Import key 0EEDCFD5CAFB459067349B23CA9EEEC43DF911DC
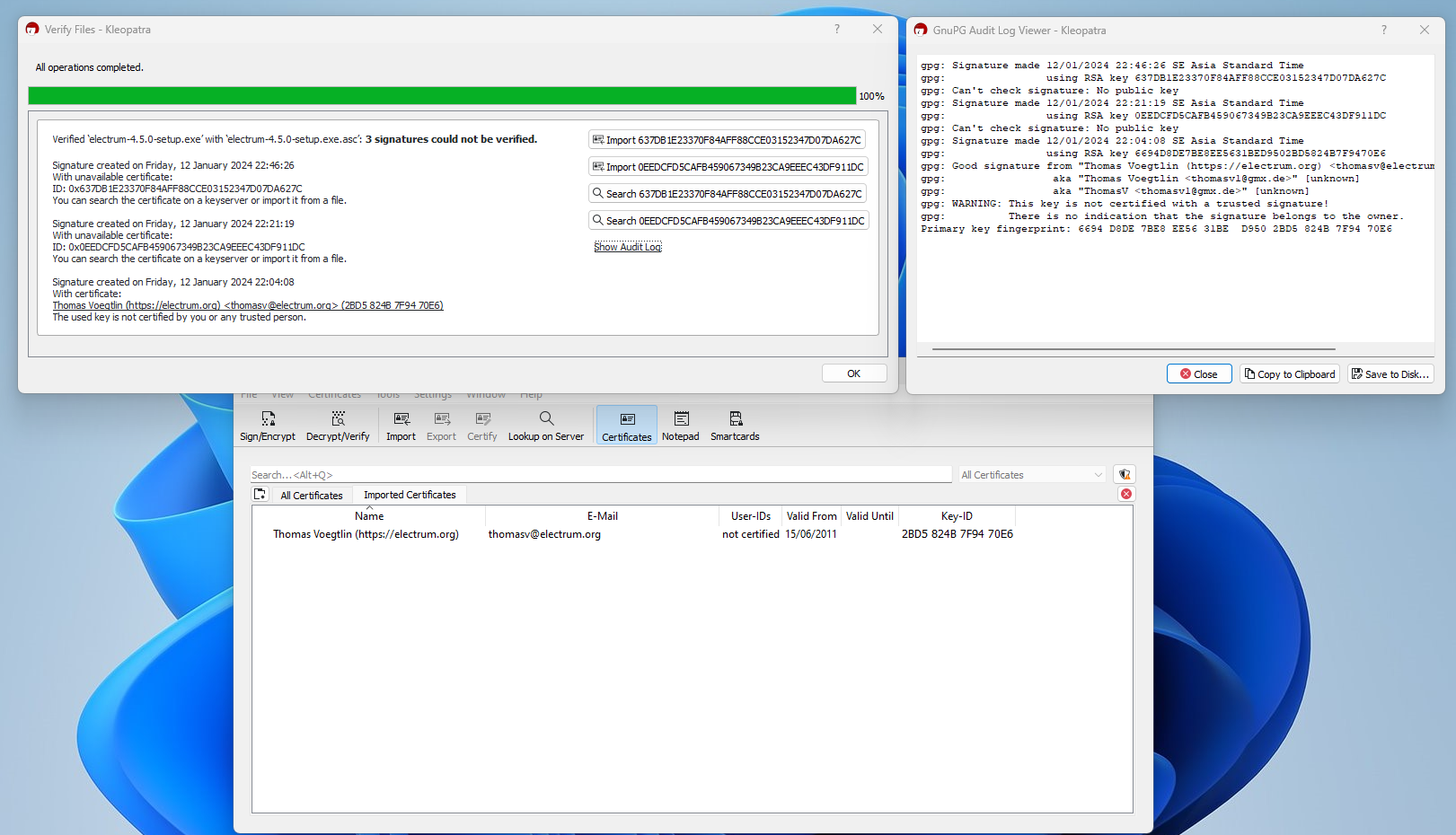 [728, 167]
